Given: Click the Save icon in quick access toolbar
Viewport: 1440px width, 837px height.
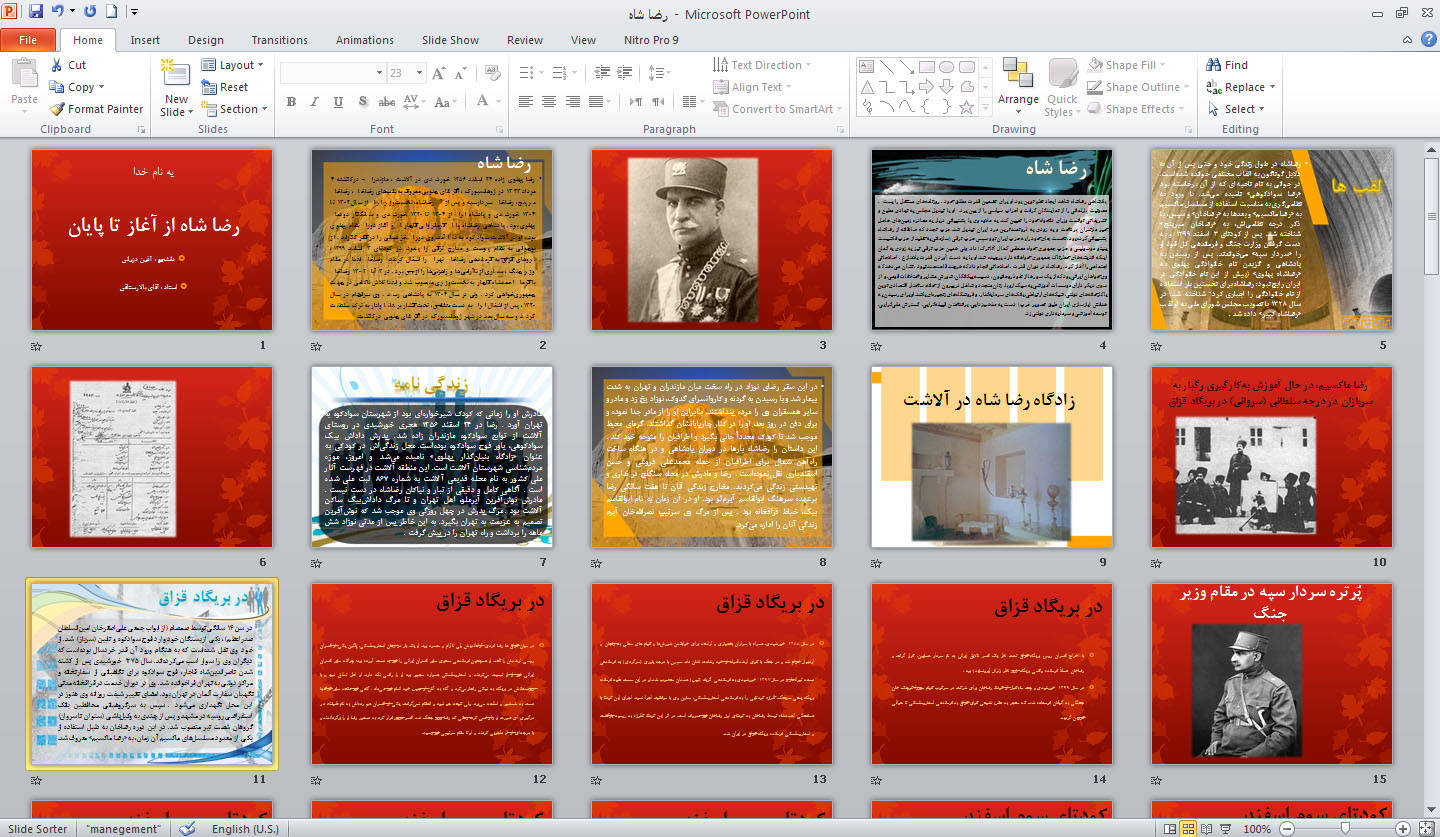Looking at the screenshot, I should point(36,13).
